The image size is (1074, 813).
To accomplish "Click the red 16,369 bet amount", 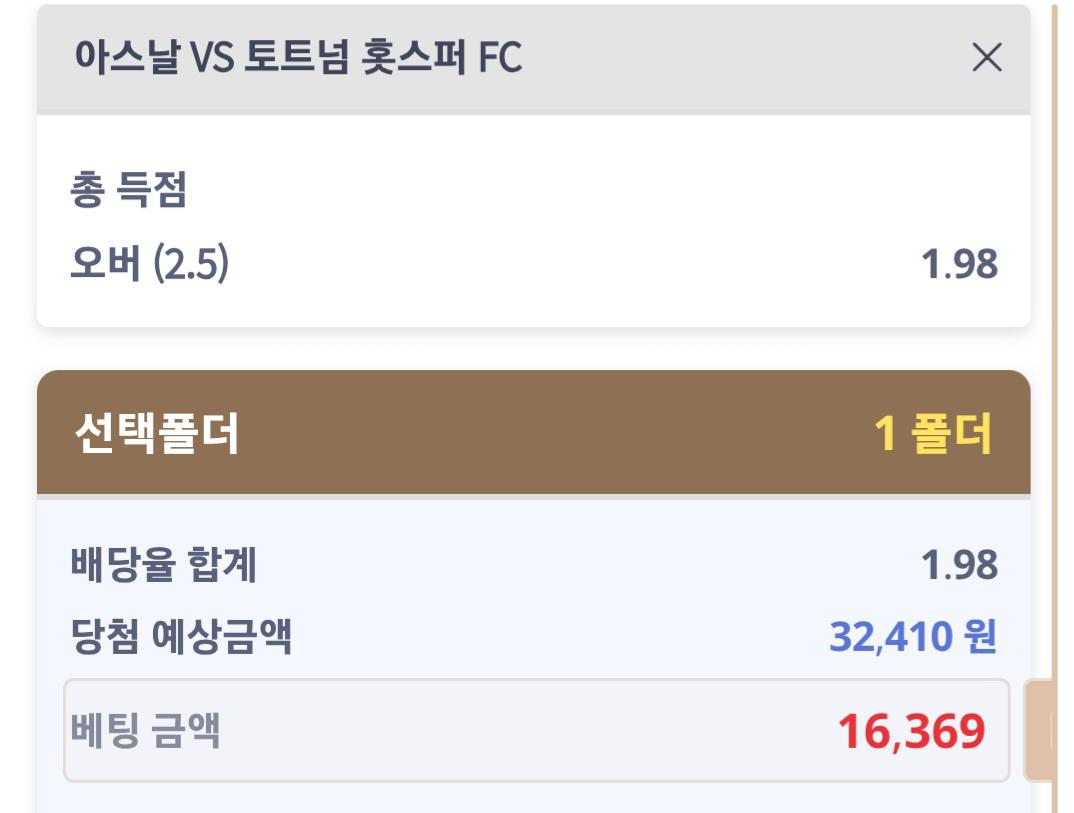I will click(x=911, y=731).
